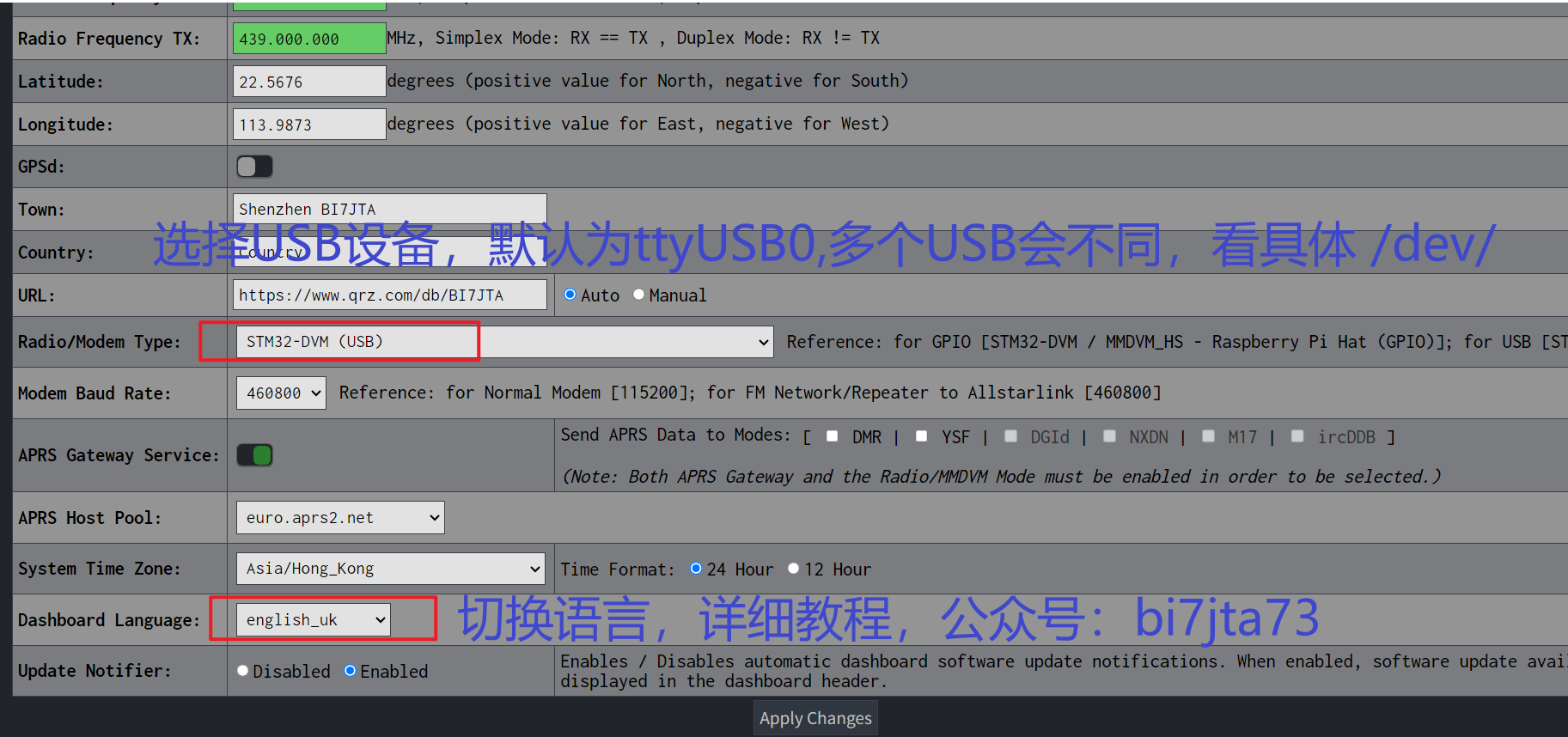Choose 24 Hour time format

[x=696, y=569]
